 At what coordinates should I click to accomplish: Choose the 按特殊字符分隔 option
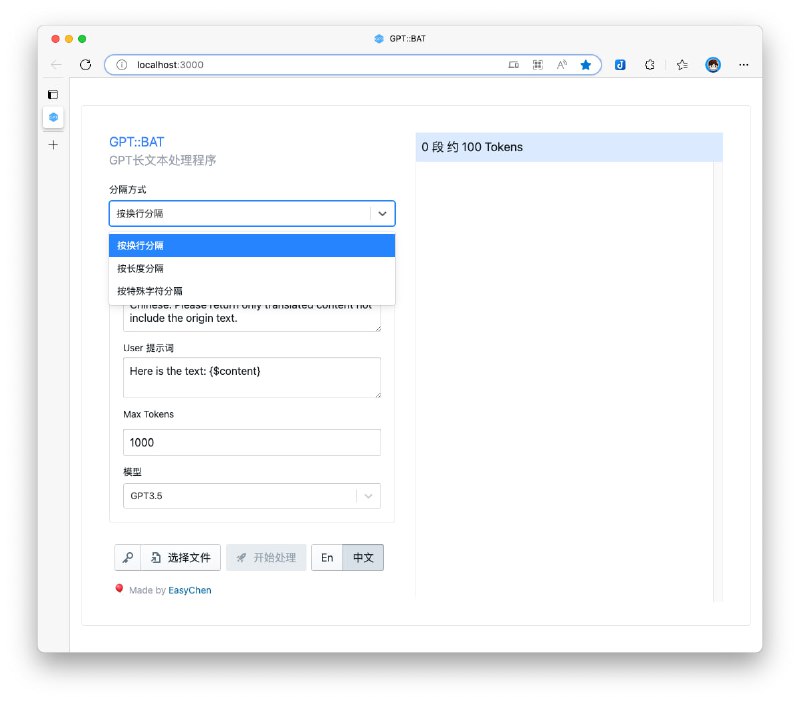(x=251, y=291)
